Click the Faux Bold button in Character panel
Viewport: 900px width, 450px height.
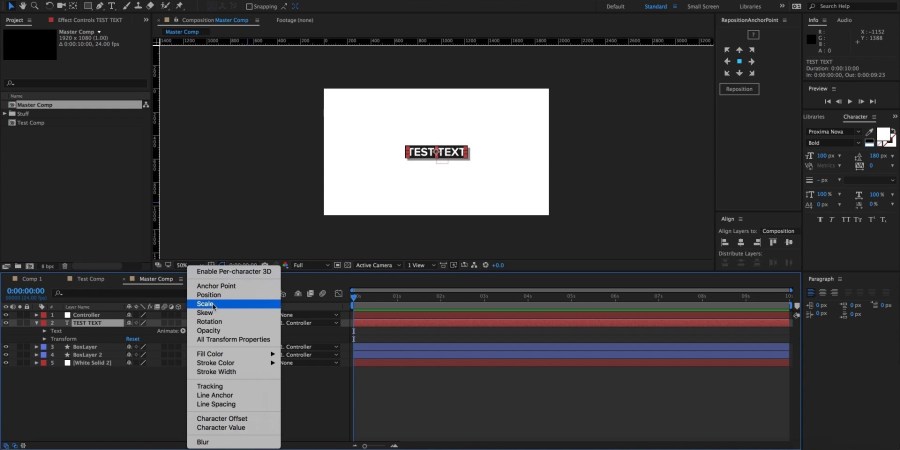click(x=820, y=219)
